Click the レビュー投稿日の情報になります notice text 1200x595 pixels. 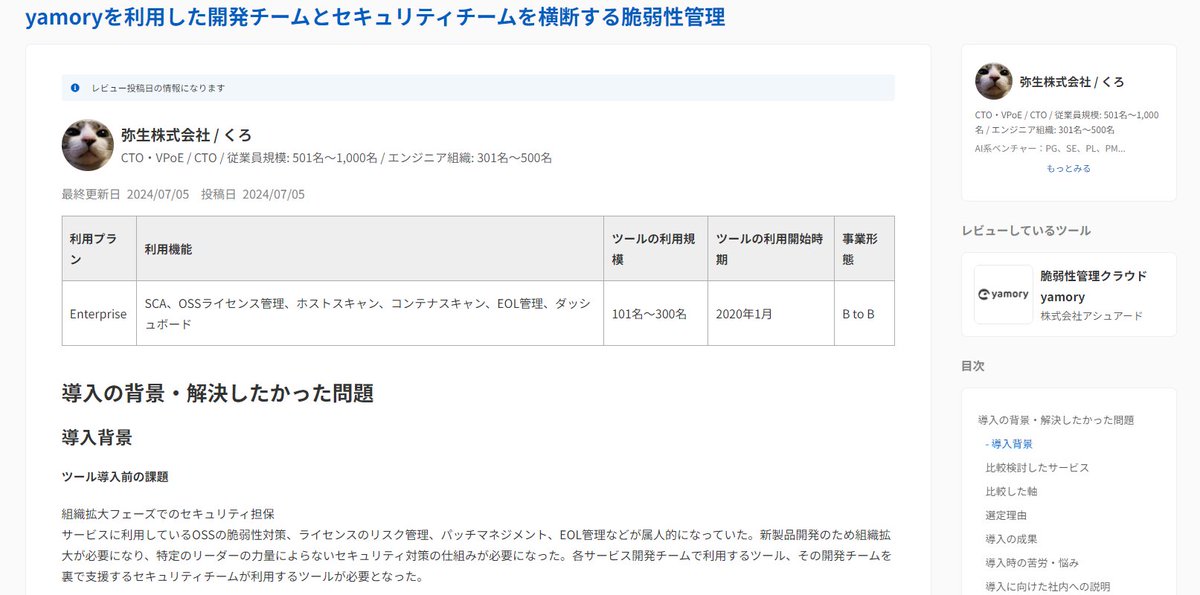[x=158, y=88]
